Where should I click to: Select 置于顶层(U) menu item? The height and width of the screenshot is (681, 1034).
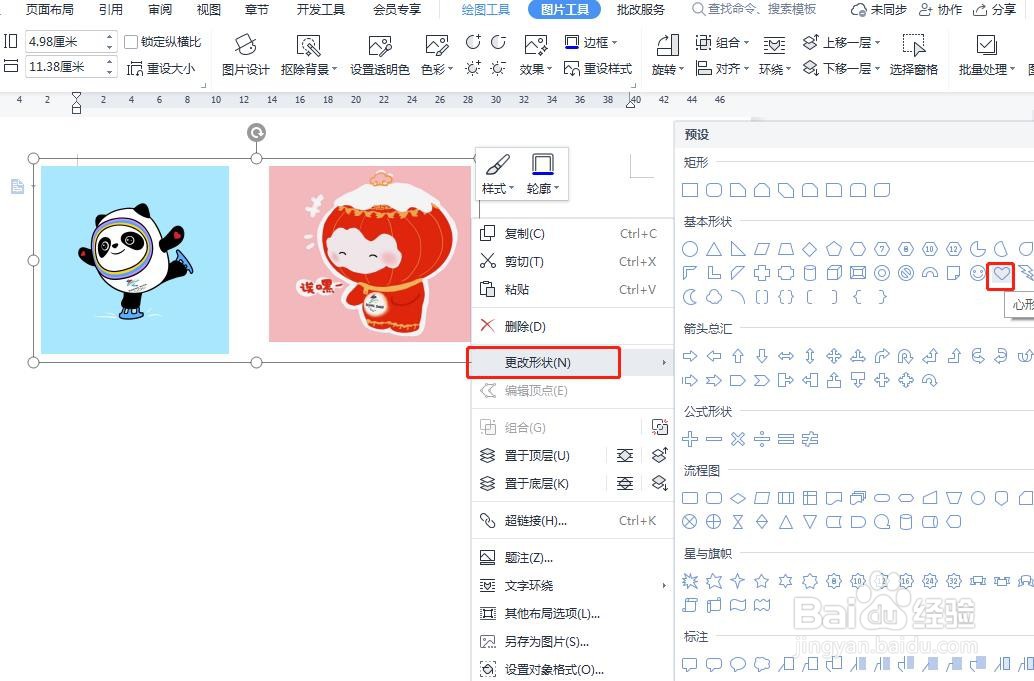537,456
